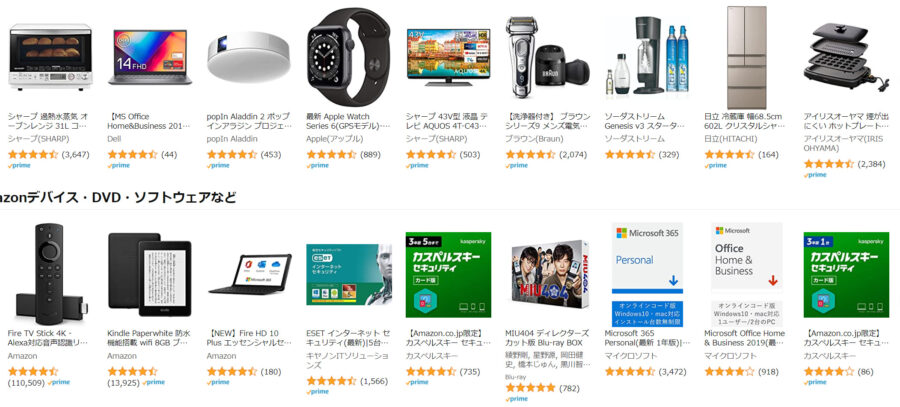900x407 pixels.
Task: Click the Microsoft Office Home & Business 2019 link
Action: pyautogui.click(x=744, y=338)
